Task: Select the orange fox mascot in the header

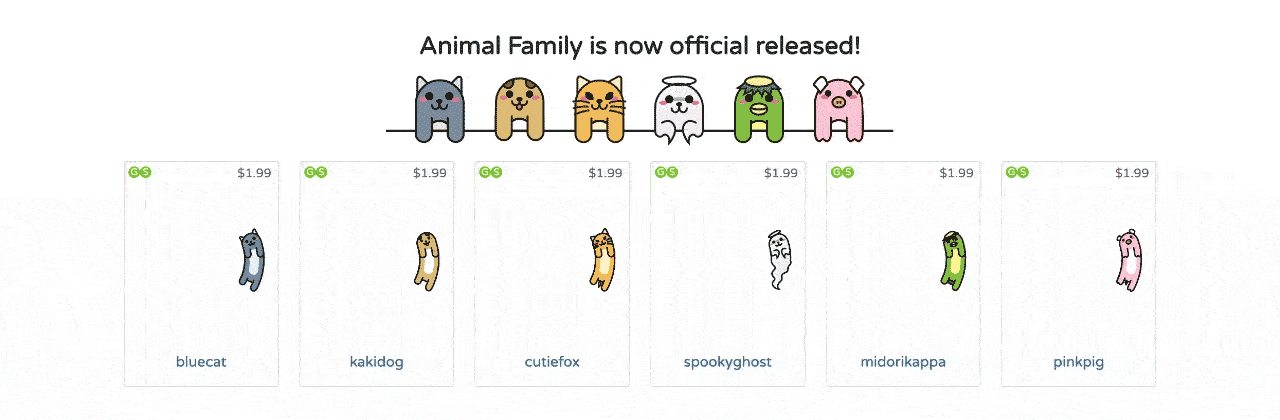Action: 599,108
